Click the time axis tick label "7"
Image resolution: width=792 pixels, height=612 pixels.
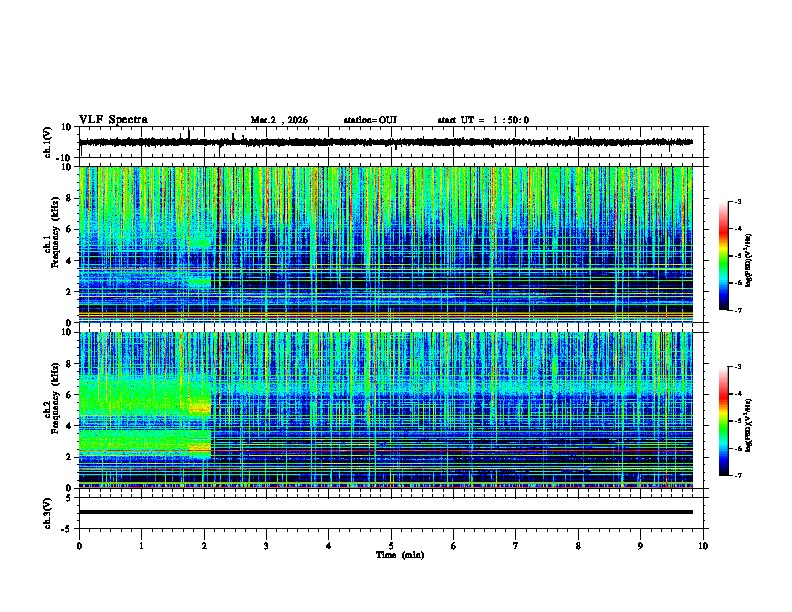point(516,546)
